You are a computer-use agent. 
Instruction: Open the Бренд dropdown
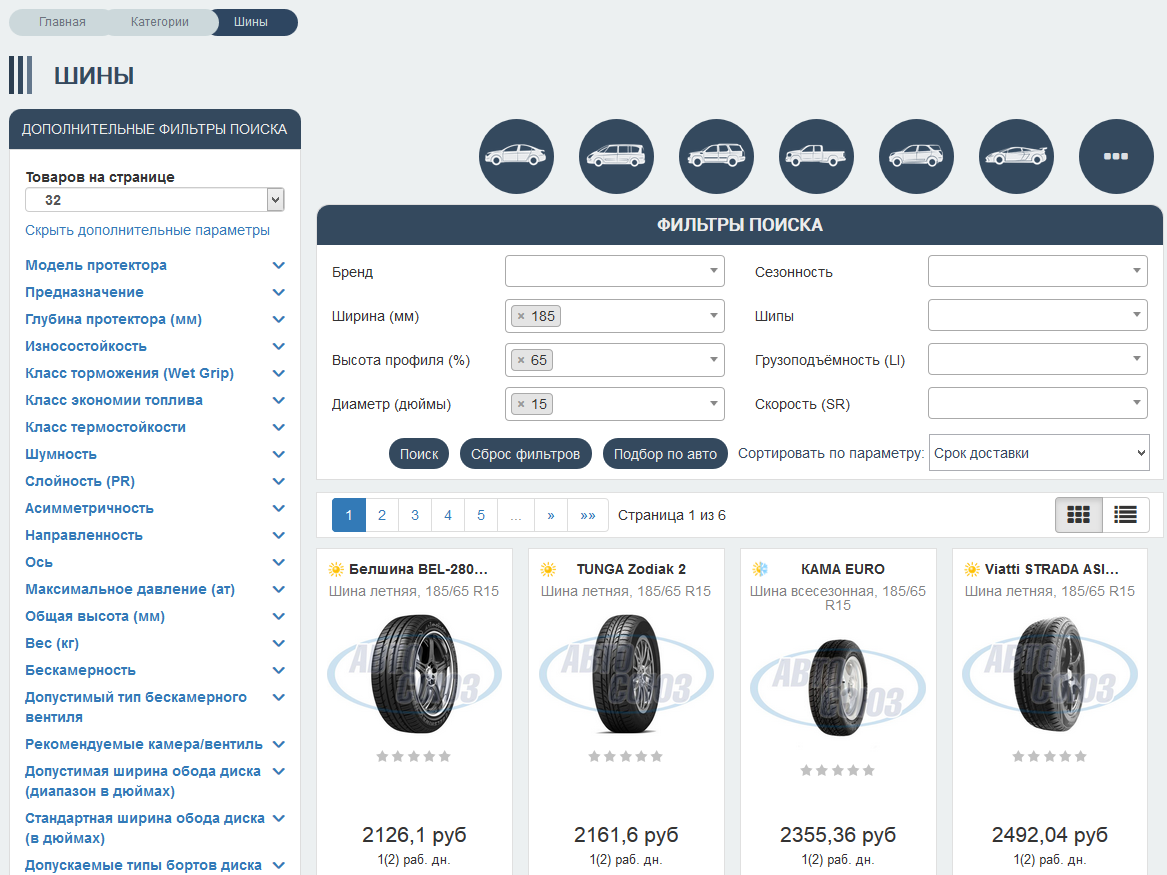tap(614, 271)
